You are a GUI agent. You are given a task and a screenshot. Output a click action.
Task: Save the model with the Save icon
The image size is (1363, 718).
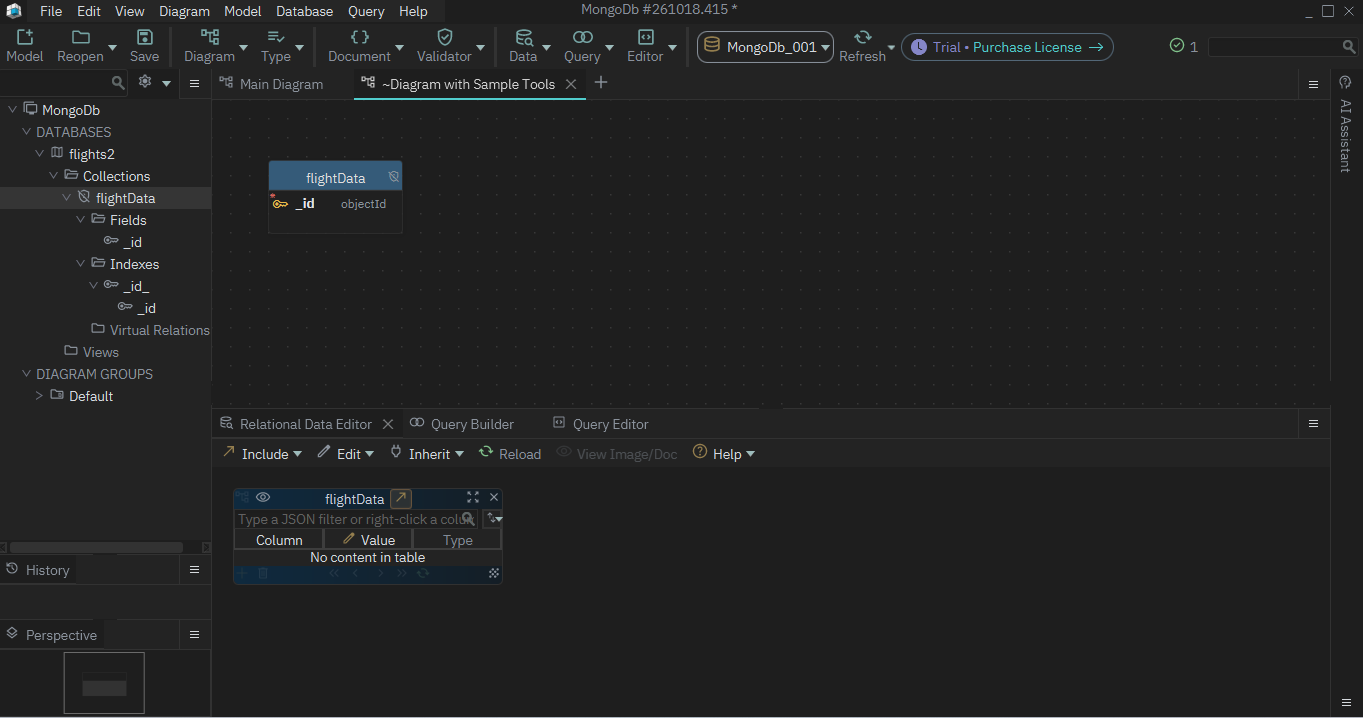144,37
